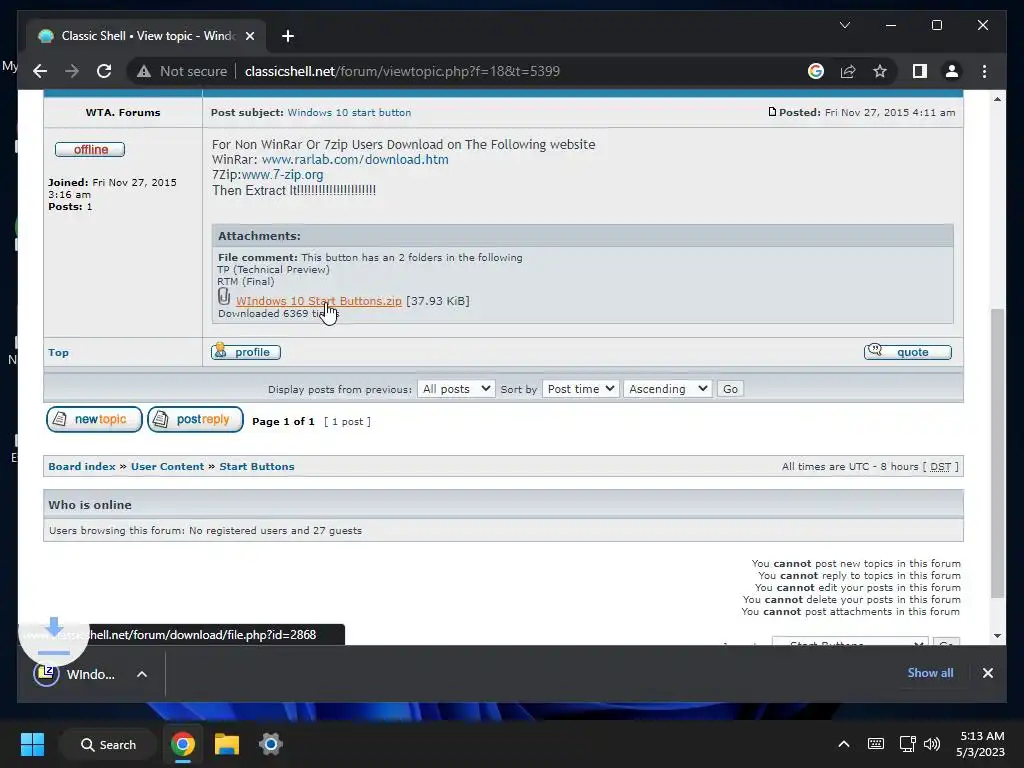Quote this post
This screenshot has height=768, width=1024.
908,352
